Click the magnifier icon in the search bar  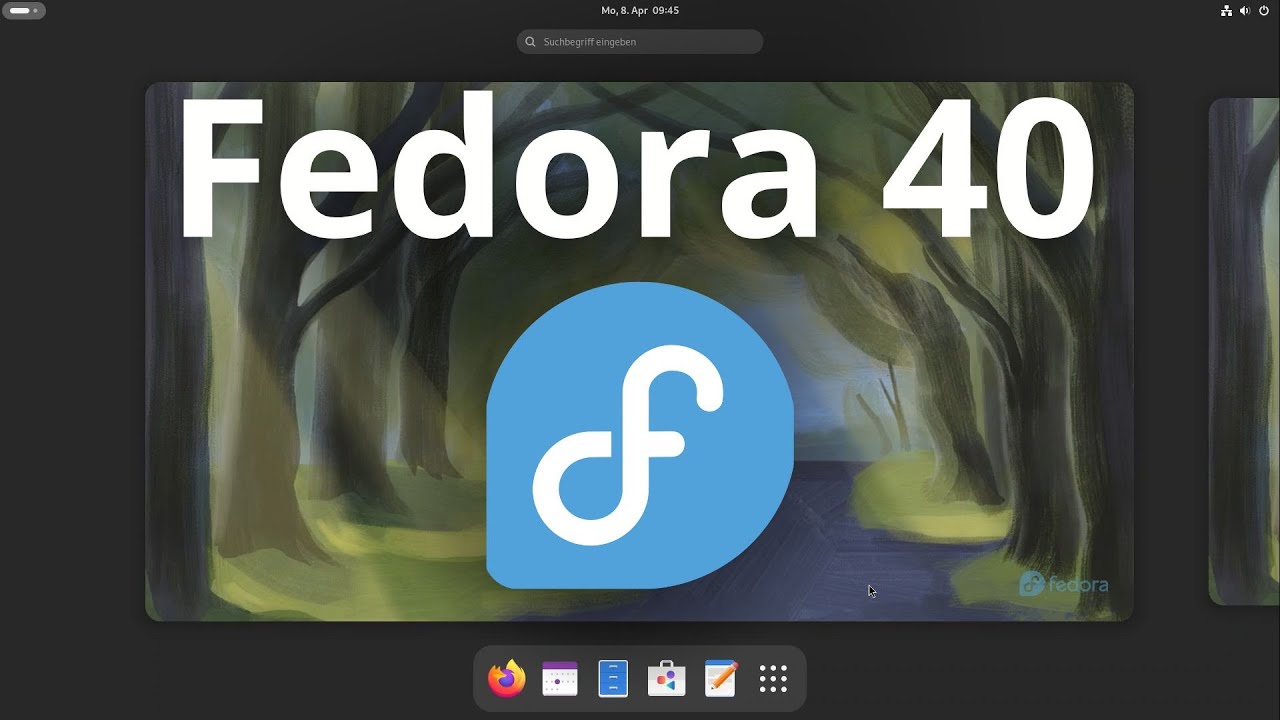(530, 42)
